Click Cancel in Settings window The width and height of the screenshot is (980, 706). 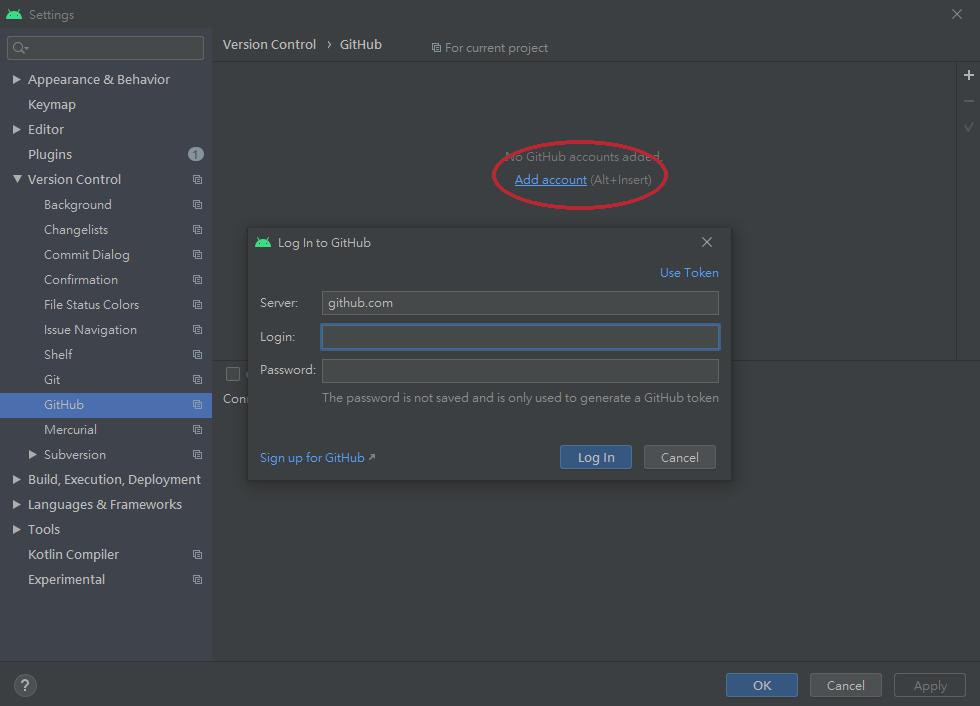846,685
